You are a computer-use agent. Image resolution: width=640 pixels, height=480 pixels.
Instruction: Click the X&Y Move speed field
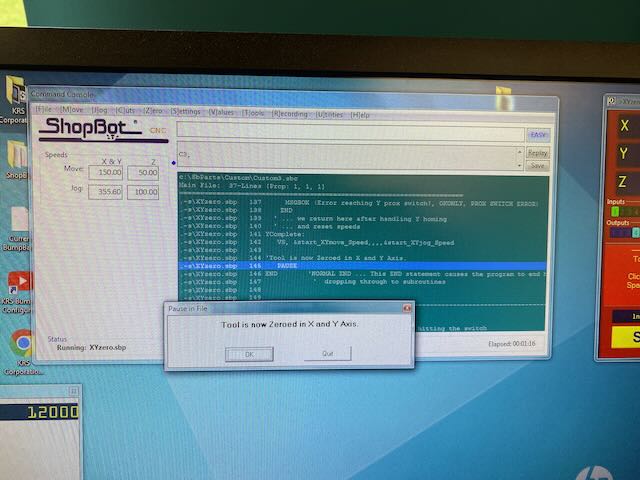coord(106,173)
